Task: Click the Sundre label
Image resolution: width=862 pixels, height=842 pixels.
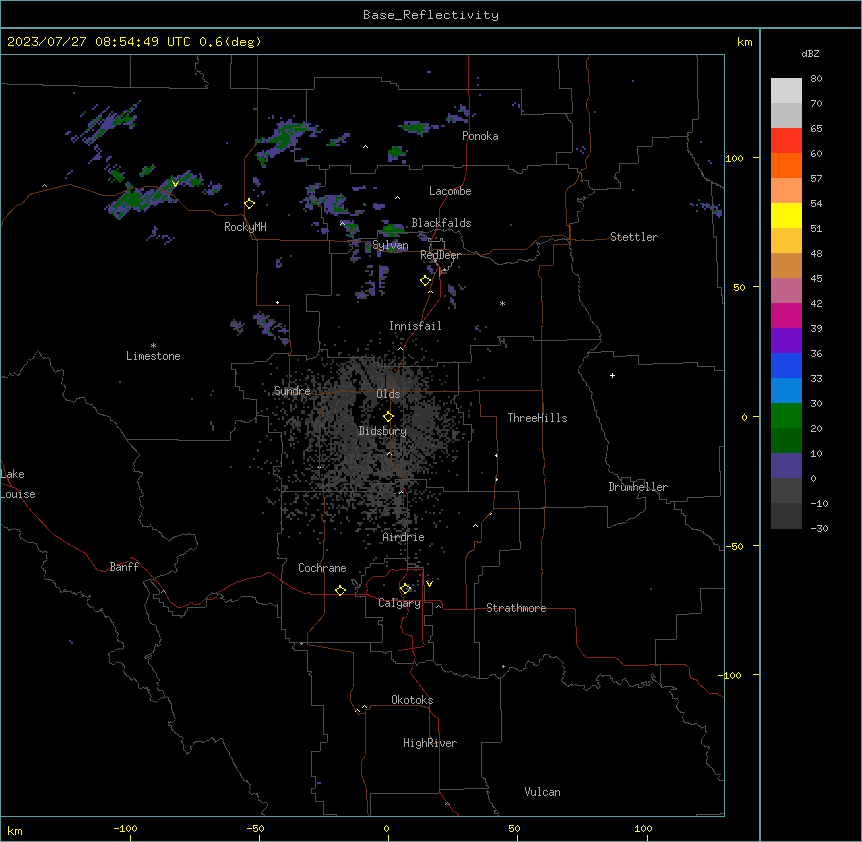Action: coord(292,391)
